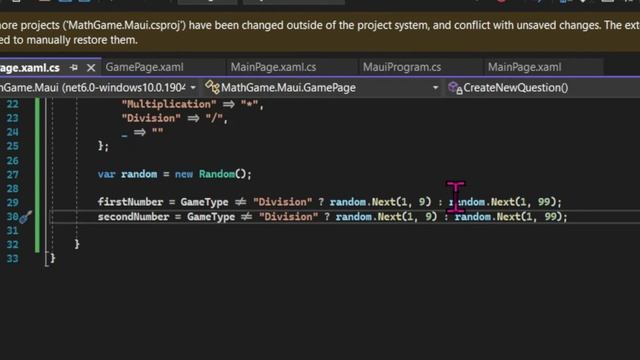
Task: Expand the MathGame.Maui.GamePage type dropdown arrow
Action: tap(436, 88)
